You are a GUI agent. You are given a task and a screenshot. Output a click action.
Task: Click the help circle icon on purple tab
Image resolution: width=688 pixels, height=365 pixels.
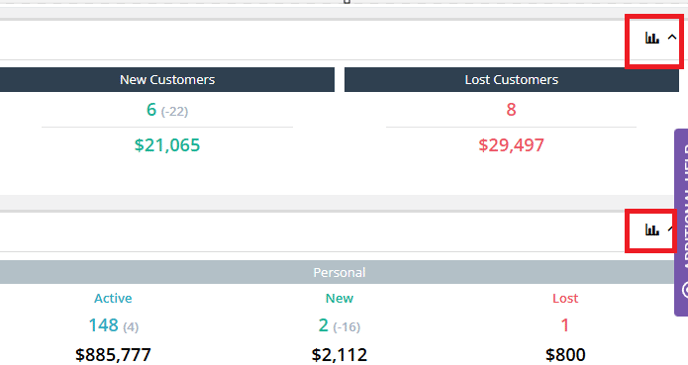tap(685, 290)
